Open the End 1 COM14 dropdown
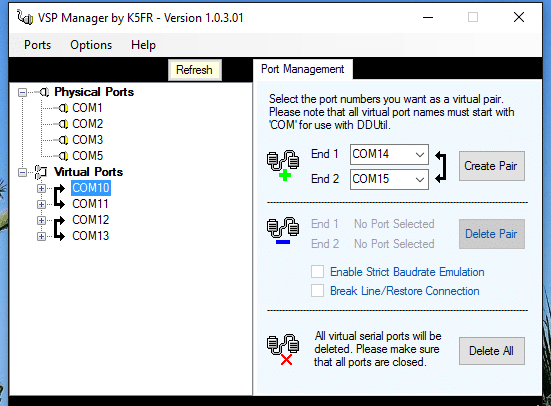The width and height of the screenshot is (551, 406). click(x=389, y=154)
